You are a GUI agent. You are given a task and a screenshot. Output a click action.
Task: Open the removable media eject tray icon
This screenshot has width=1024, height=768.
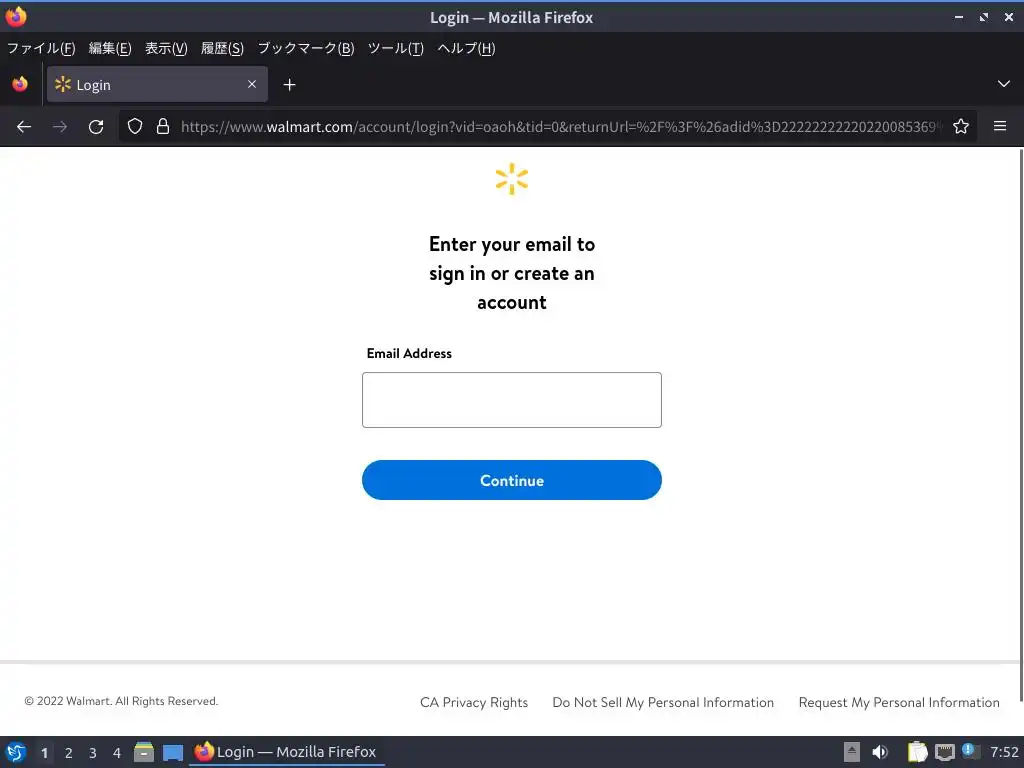click(x=852, y=752)
